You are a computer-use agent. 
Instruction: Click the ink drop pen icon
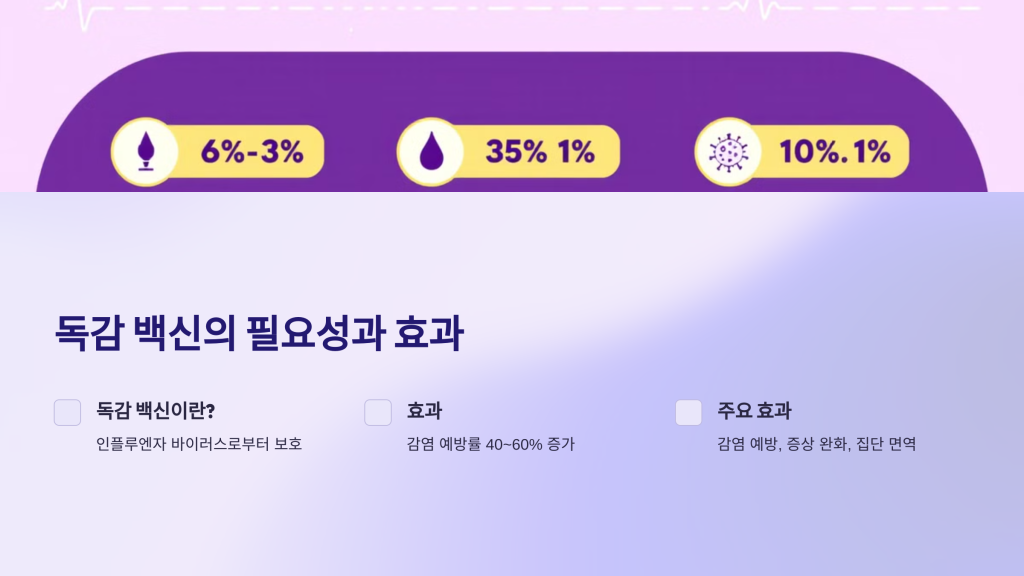144,152
